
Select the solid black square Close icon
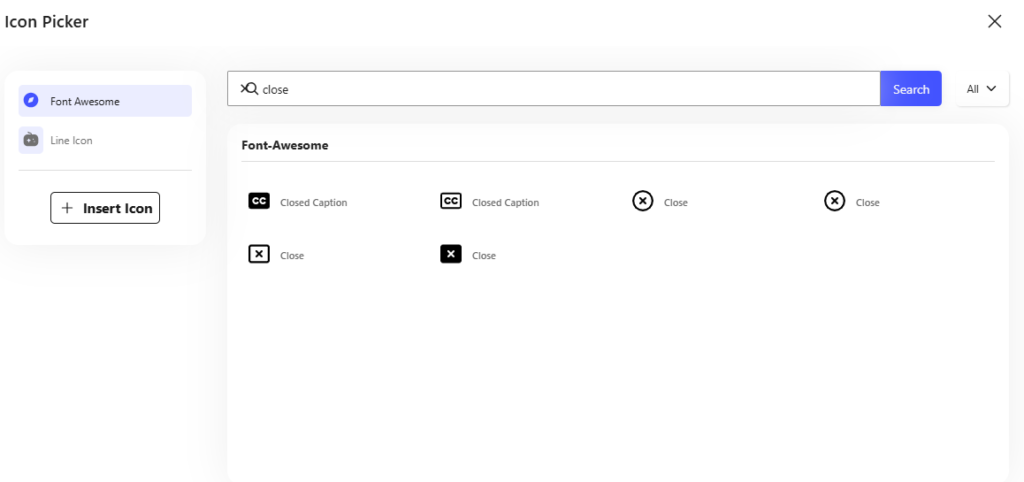(x=451, y=254)
